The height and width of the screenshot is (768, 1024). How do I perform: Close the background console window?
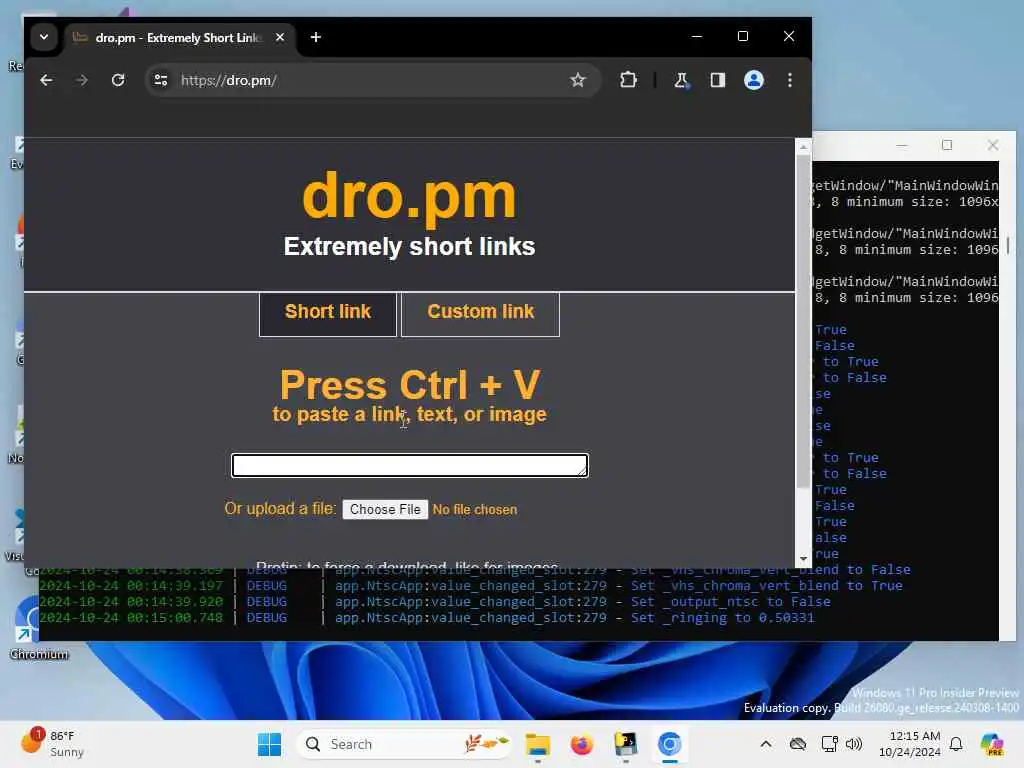993,145
